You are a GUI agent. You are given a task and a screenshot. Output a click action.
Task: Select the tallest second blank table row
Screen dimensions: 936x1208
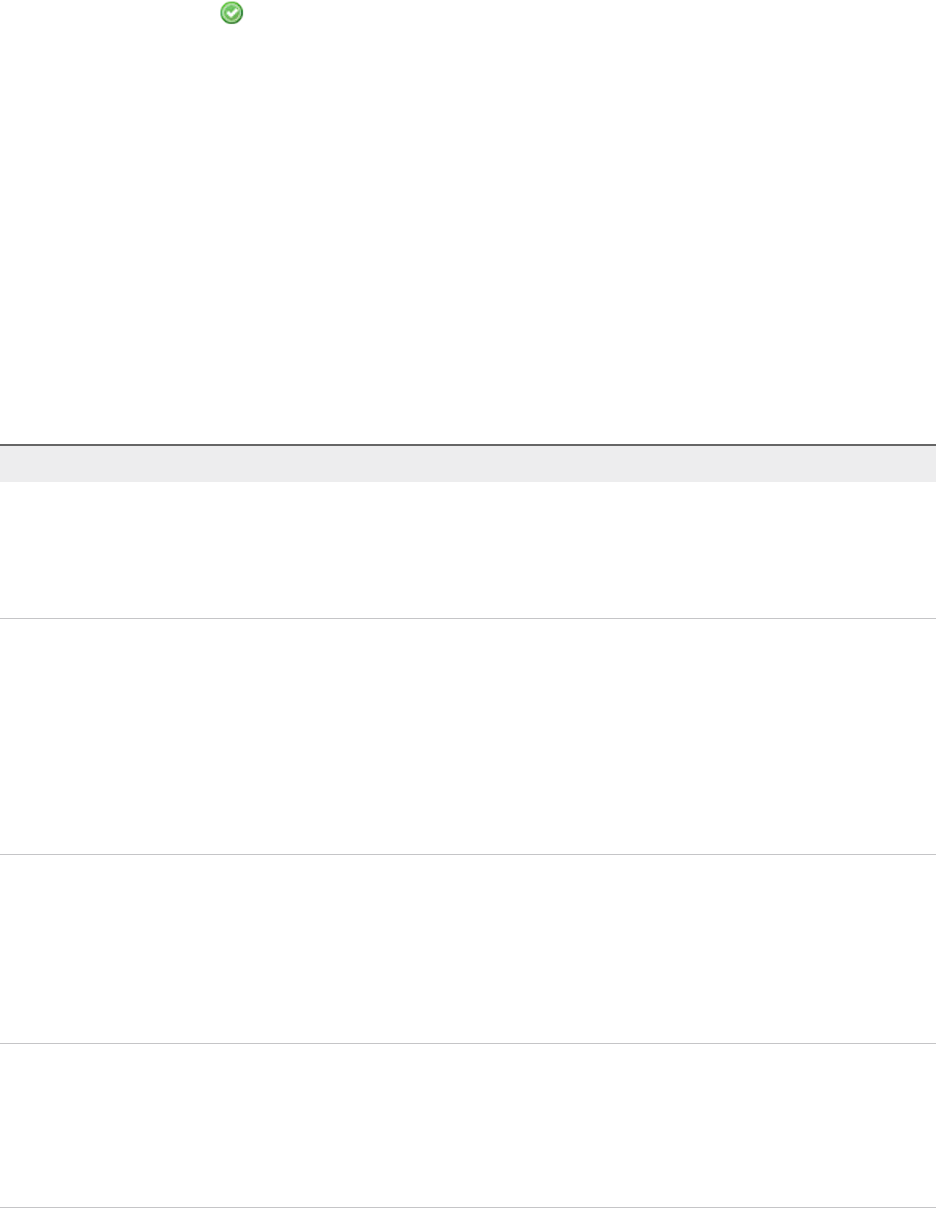(468, 736)
